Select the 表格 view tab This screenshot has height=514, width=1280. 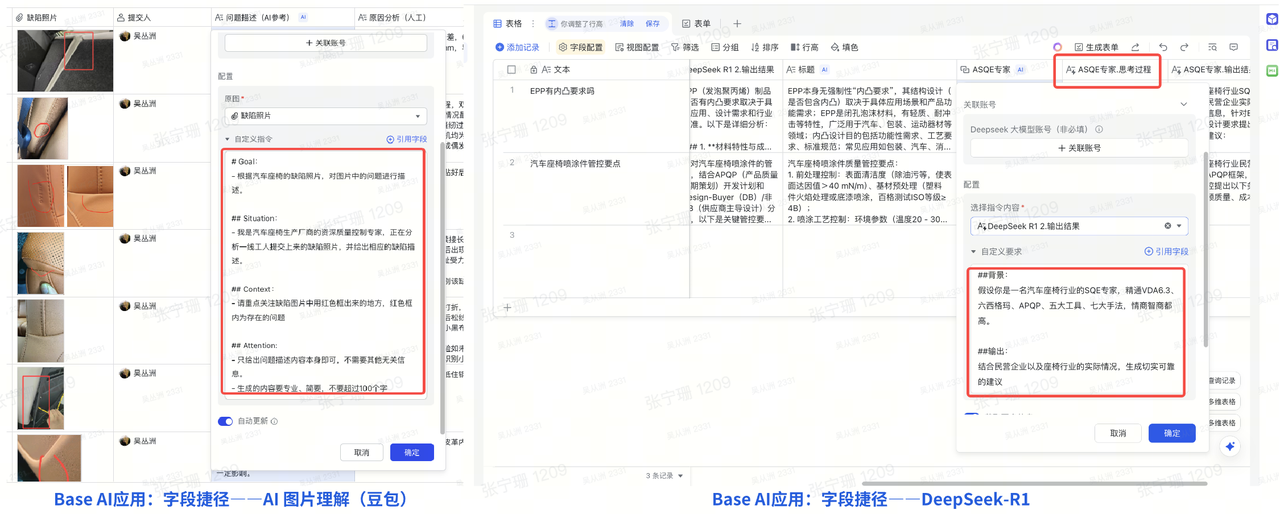(x=514, y=24)
